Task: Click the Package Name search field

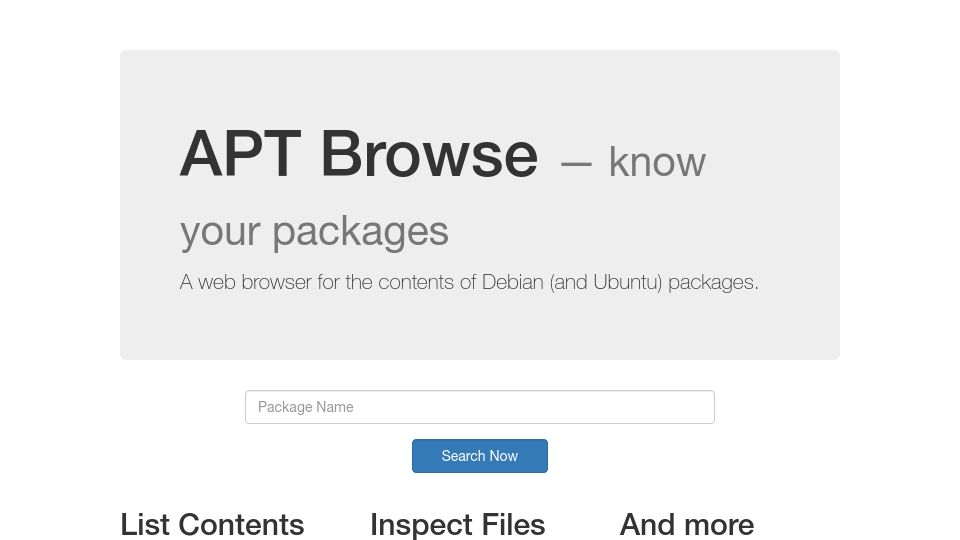Action: coord(479,407)
